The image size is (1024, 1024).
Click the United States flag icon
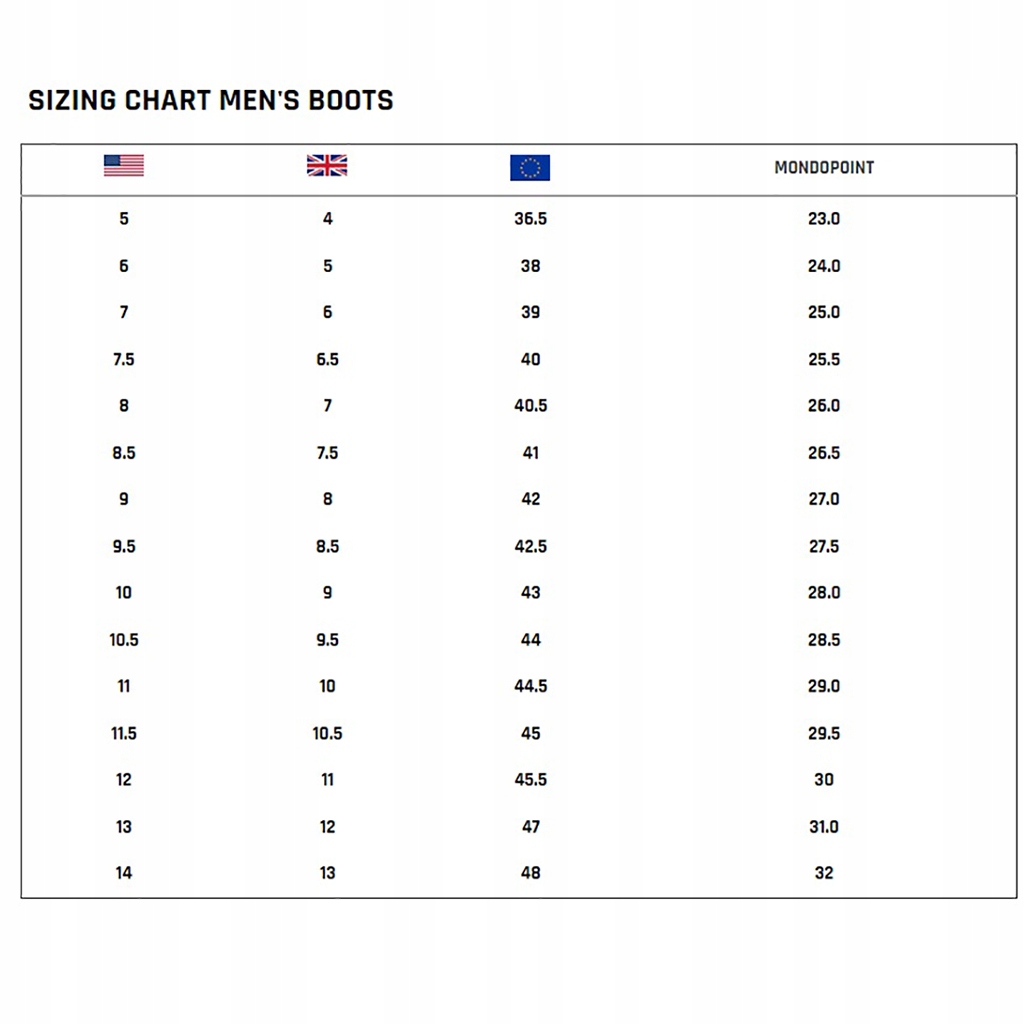124,165
